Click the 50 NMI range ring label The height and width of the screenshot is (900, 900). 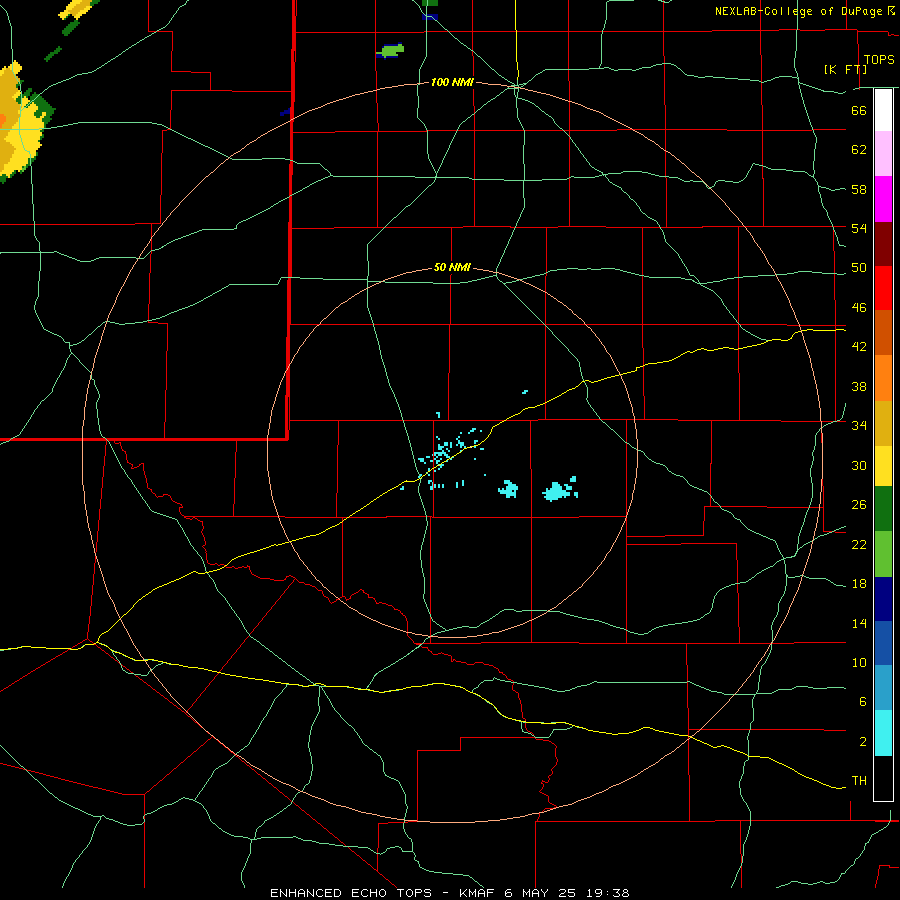(452, 267)
